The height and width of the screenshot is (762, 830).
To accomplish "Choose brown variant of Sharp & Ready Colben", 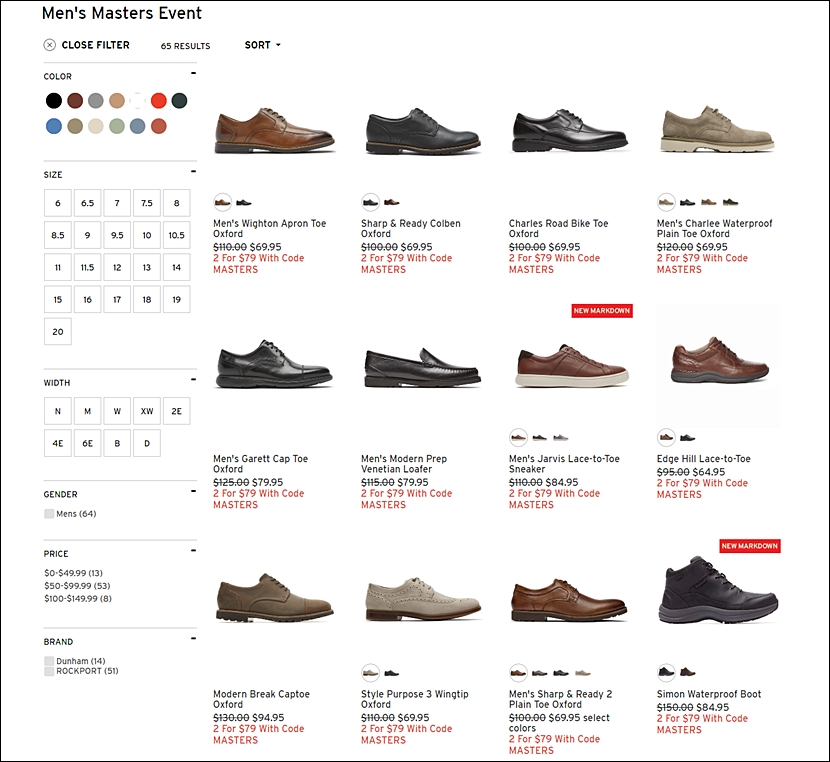I will [392, 202].
